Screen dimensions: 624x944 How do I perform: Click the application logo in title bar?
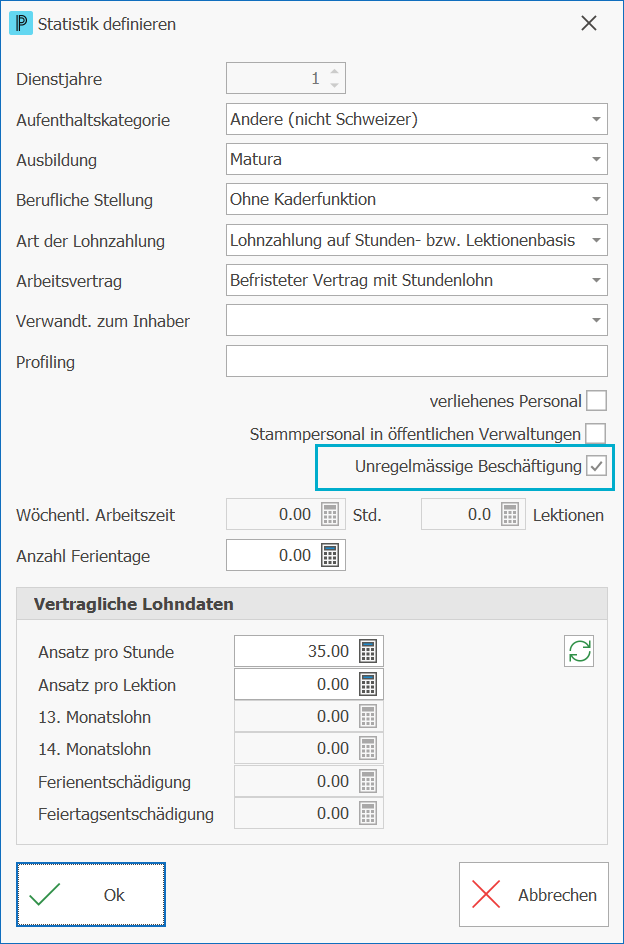[20, 24]
